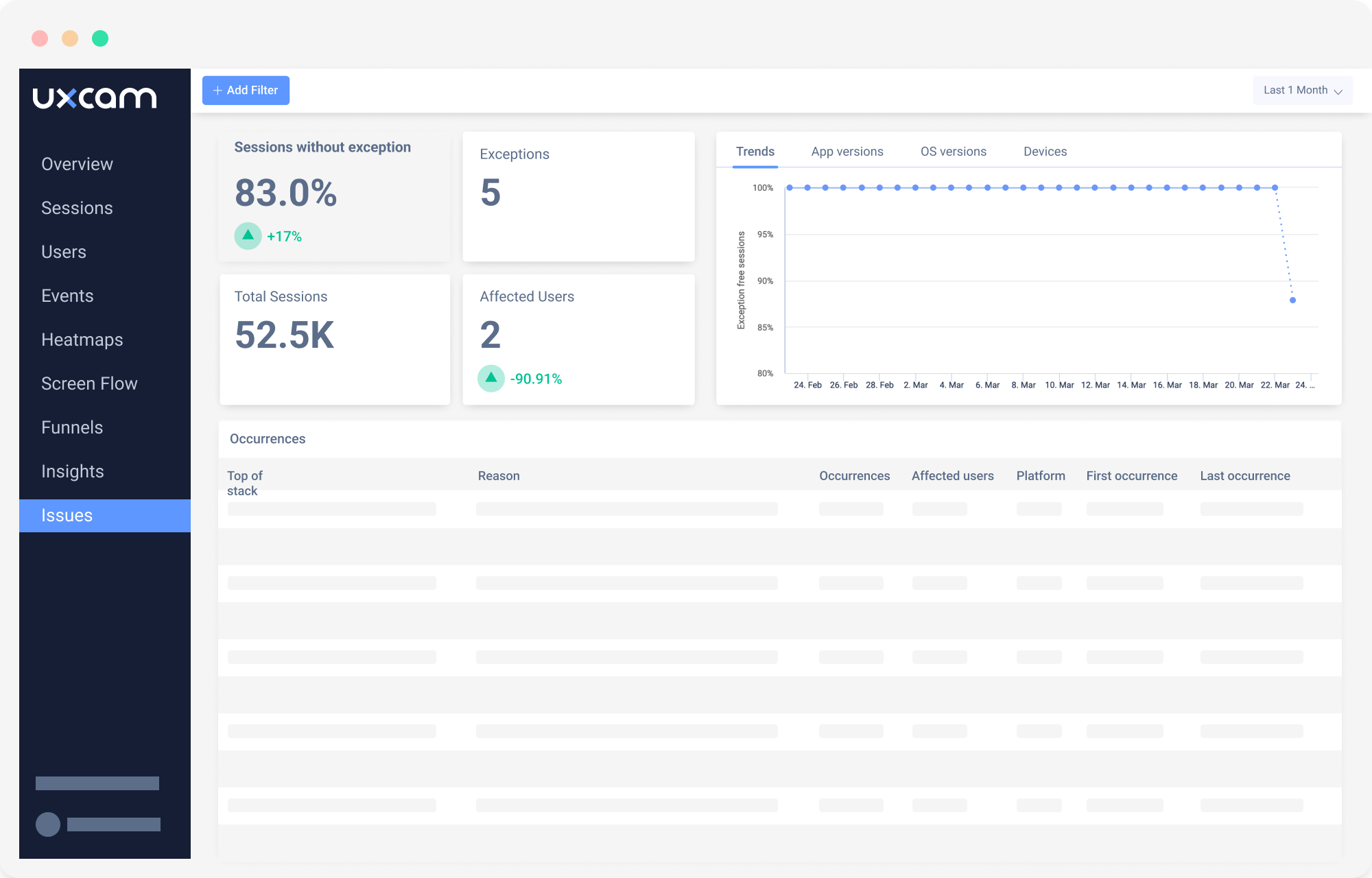Click the green macOS window dot

100,38
